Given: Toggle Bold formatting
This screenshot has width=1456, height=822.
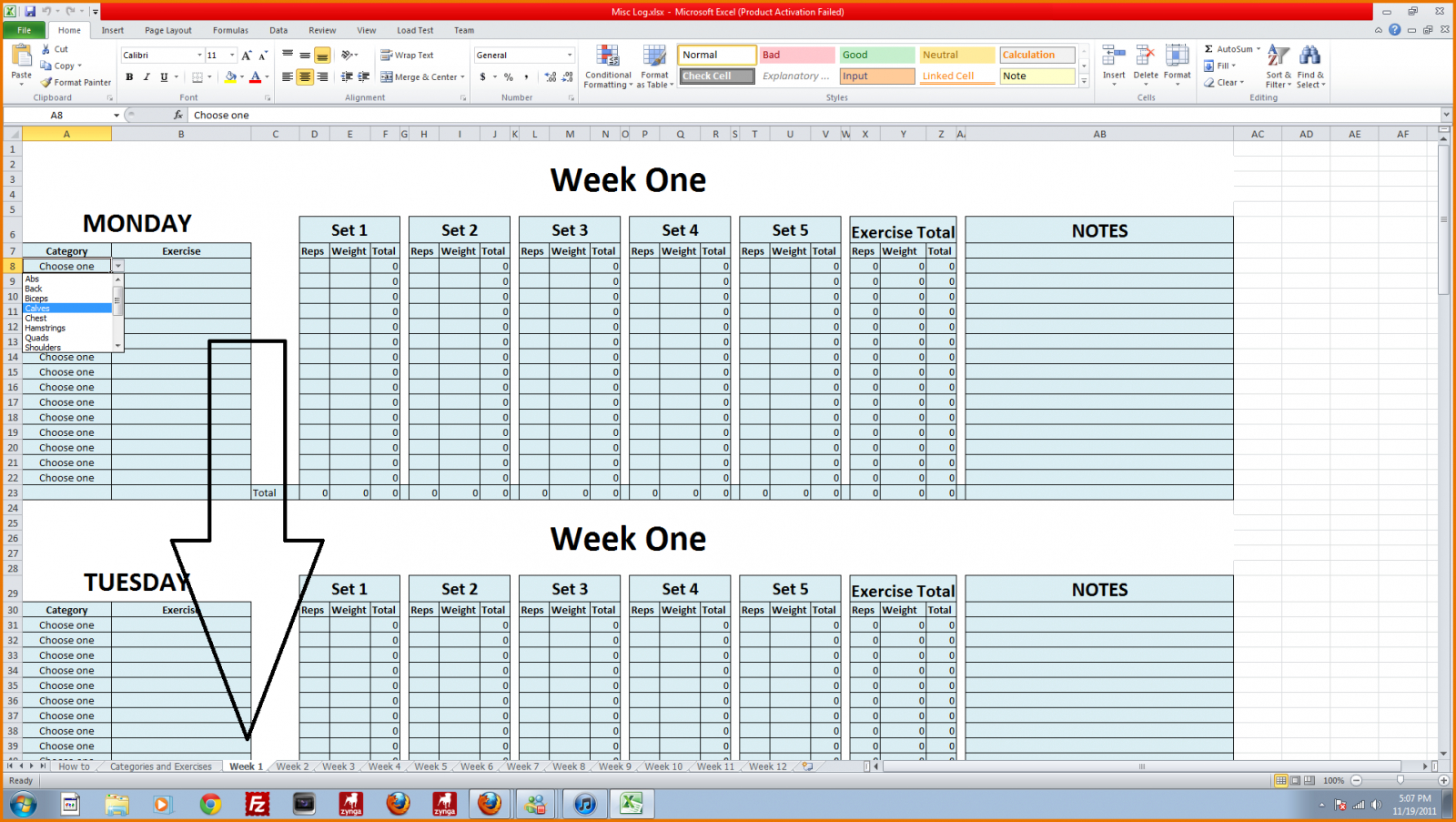Looking at the screenshot, I should click(129, 77).
